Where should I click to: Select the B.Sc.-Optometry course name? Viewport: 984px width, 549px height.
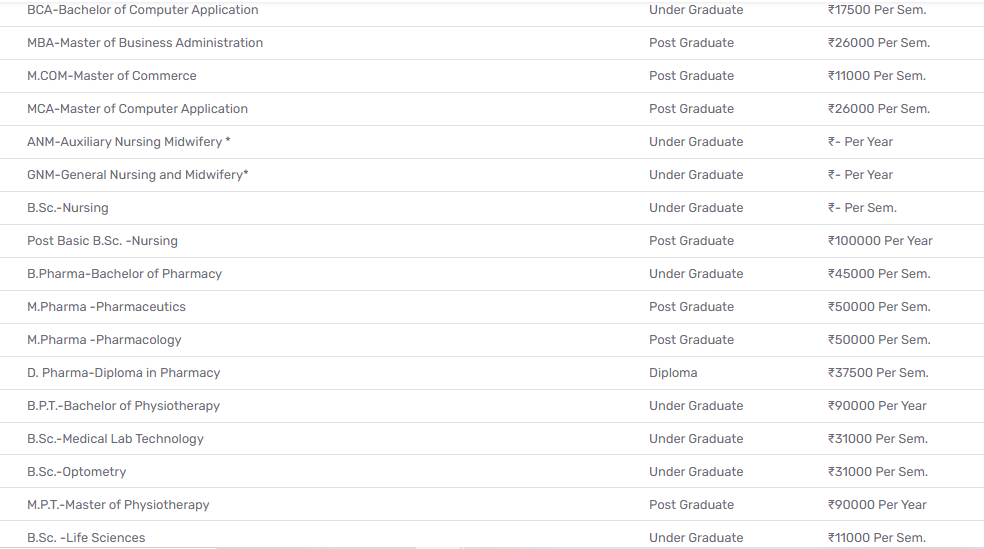pyautogui.click(x=76, y=472)
